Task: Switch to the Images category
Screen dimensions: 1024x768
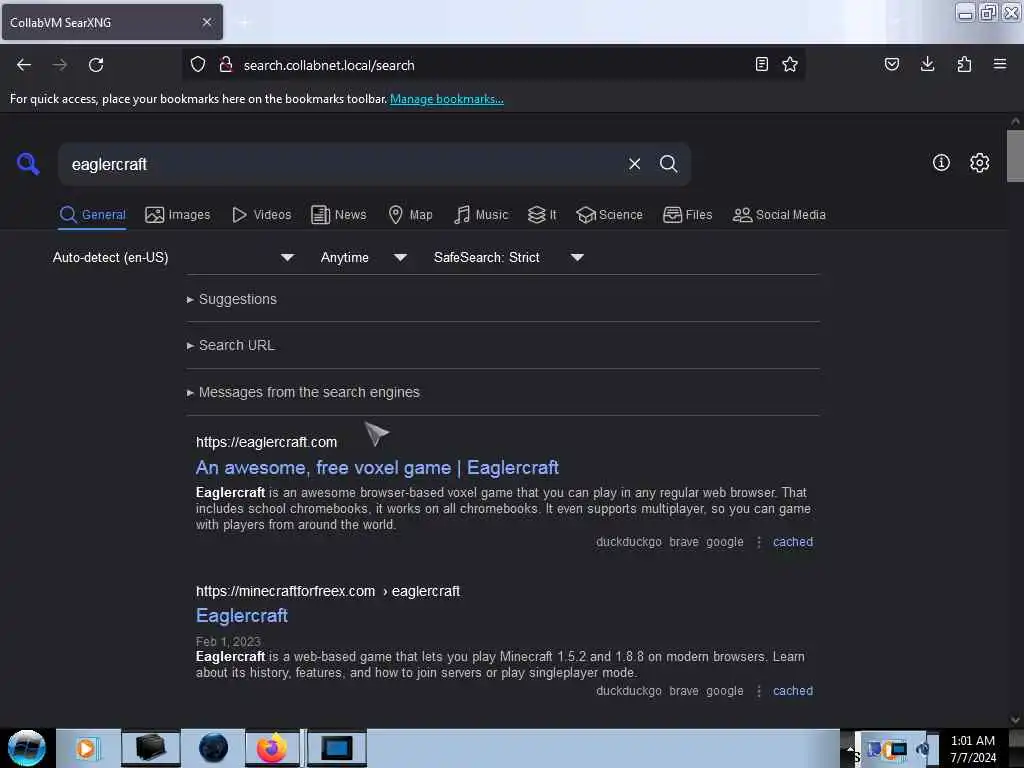Action: tap(178, 215)
